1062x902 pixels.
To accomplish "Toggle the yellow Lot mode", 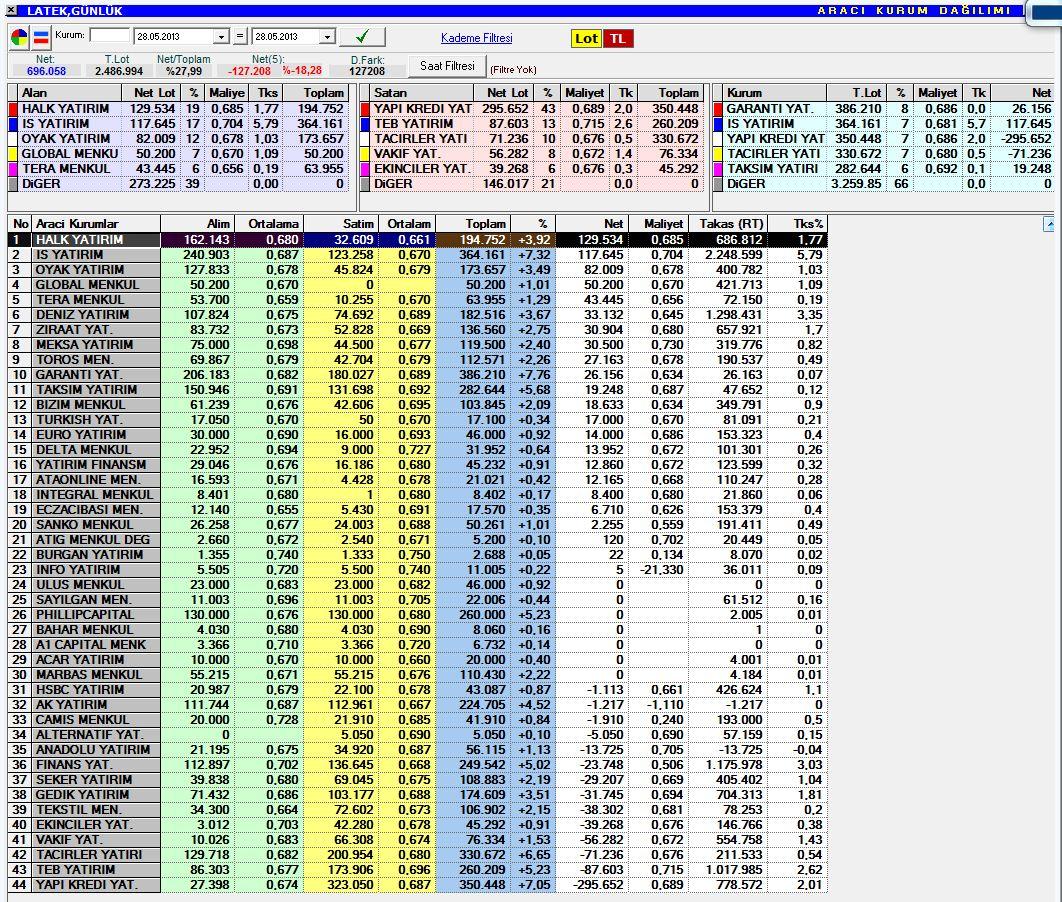I will tap(586, 39).
